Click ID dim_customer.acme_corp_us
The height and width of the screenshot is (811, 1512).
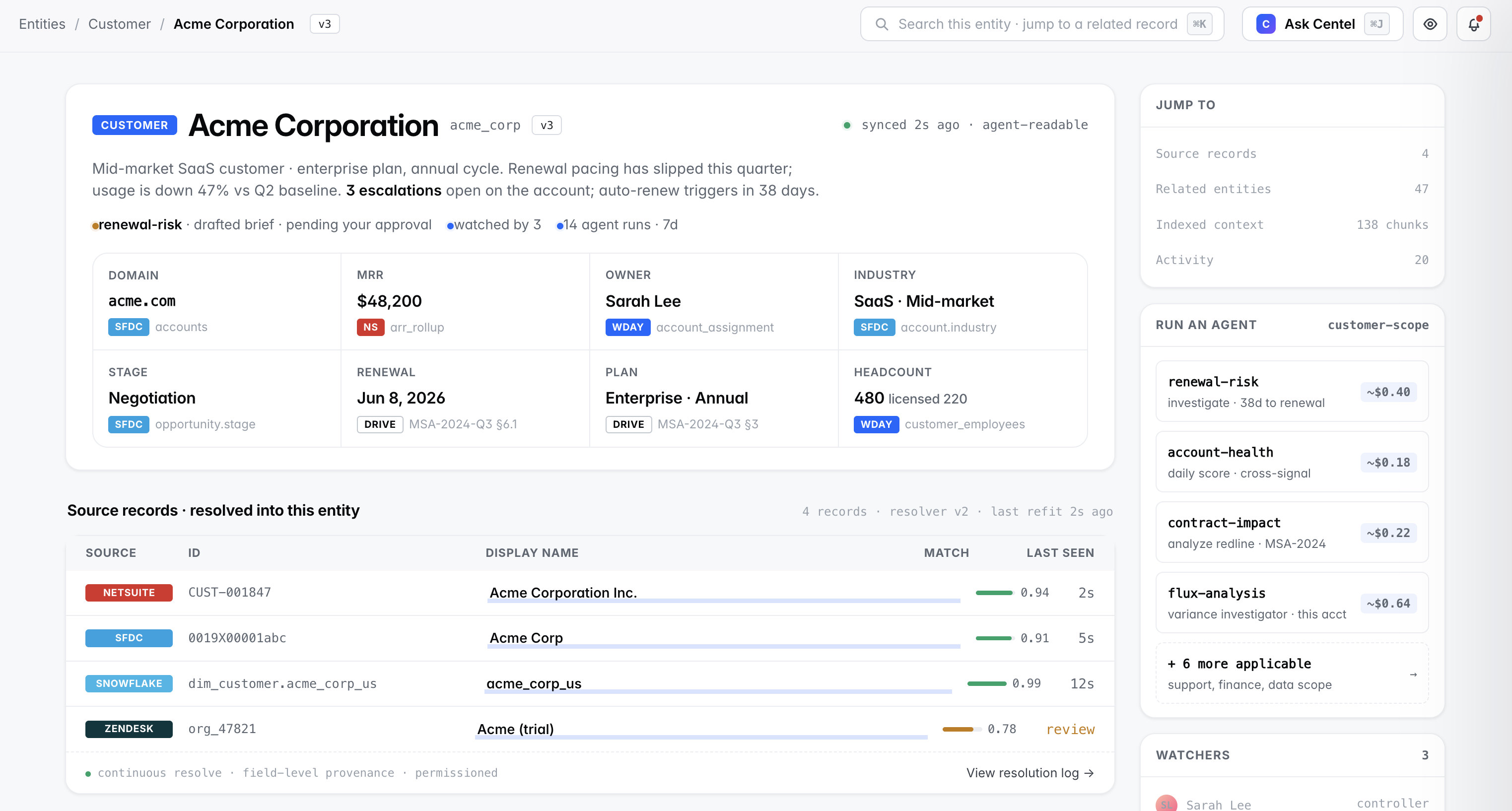coord(282,683)
